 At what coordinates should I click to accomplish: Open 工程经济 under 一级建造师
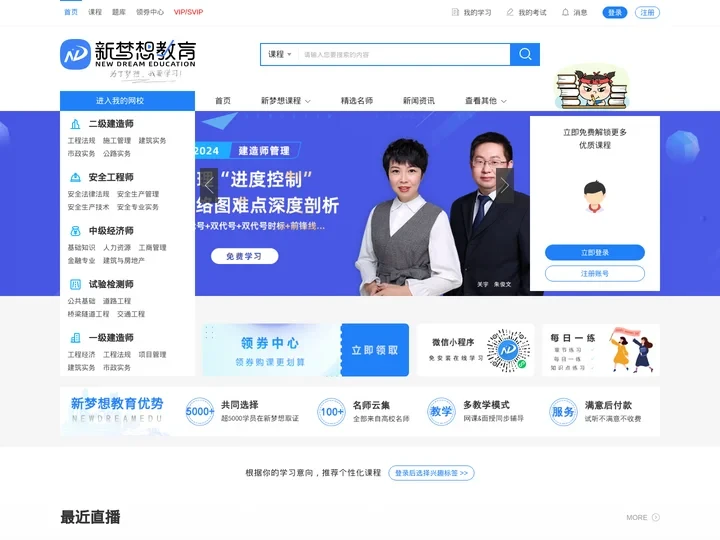click(81, 354)
